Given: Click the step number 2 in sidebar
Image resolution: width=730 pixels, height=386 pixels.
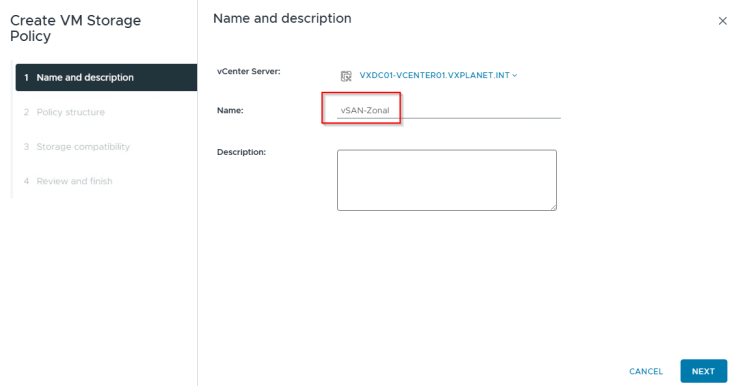Looking at the screenshot, I should (x=26, y=112).
